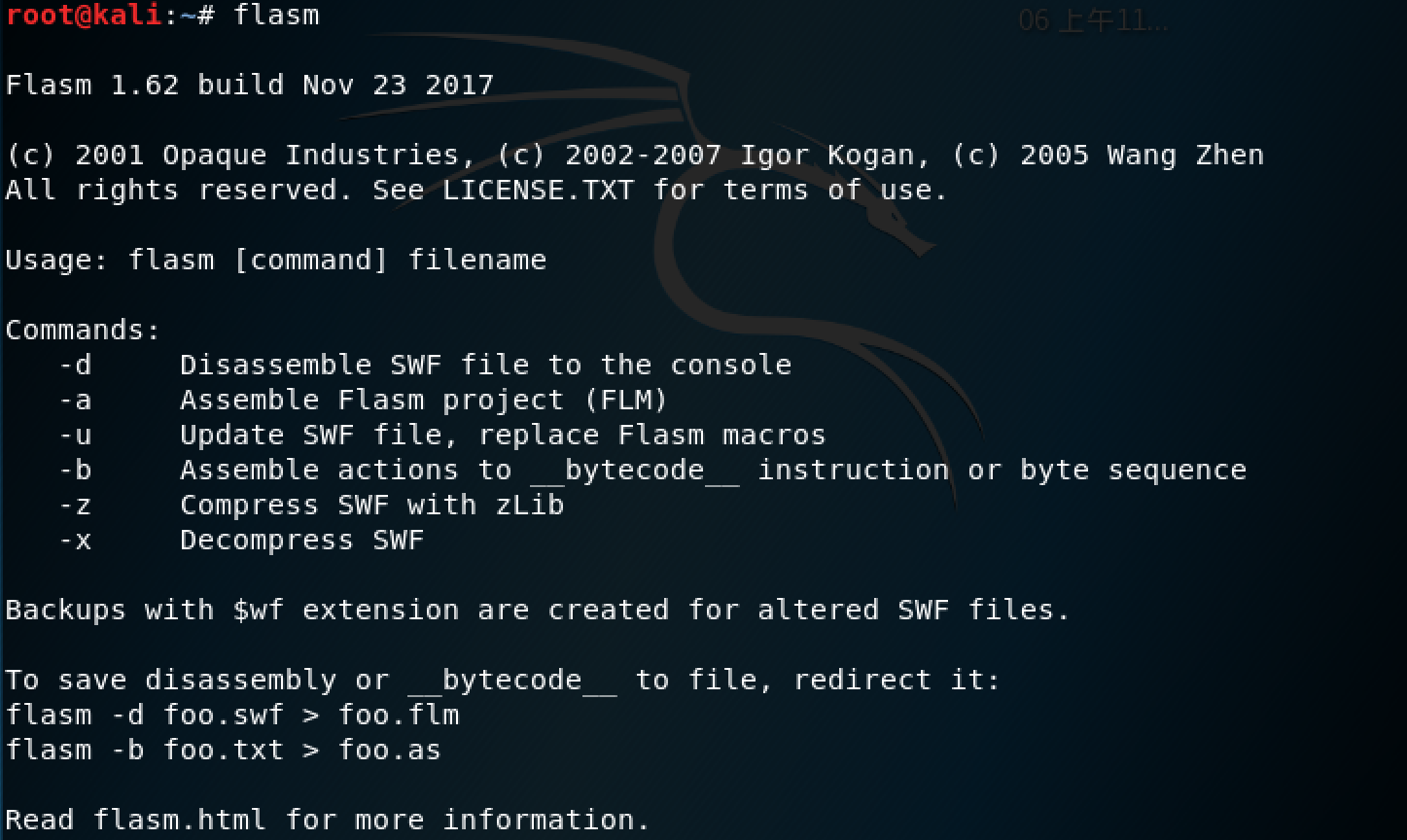Click the Commands: heading
The image size is (1407, 840).
pos(84,331)
